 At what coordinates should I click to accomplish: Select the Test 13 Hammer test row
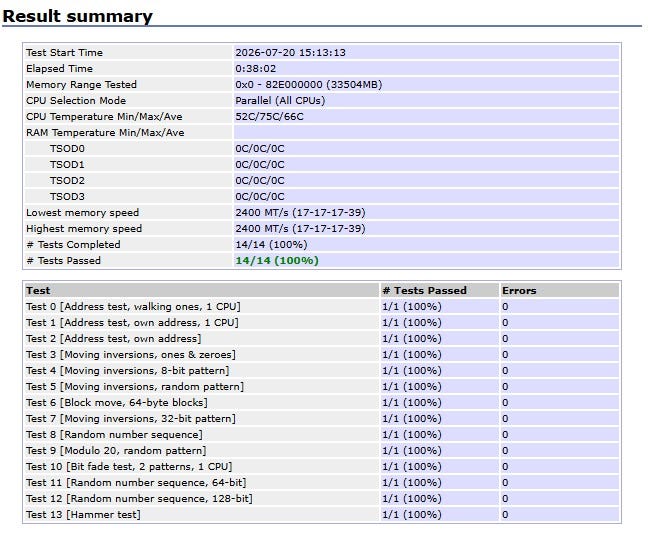(x=322, y=514)
